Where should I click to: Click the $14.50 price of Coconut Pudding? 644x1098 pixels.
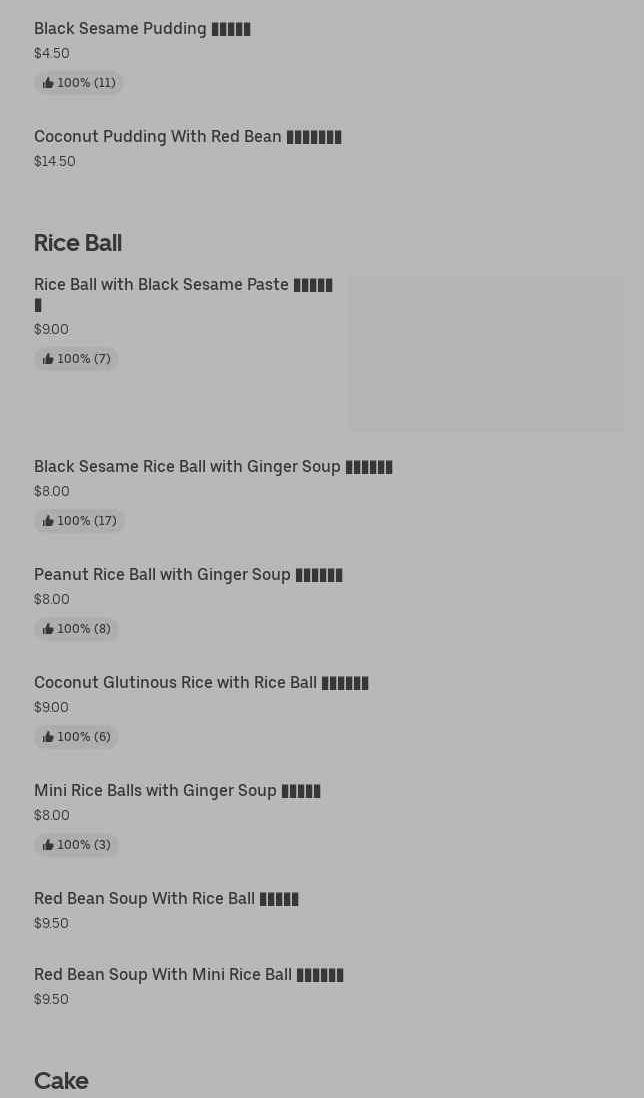(55, 161)
